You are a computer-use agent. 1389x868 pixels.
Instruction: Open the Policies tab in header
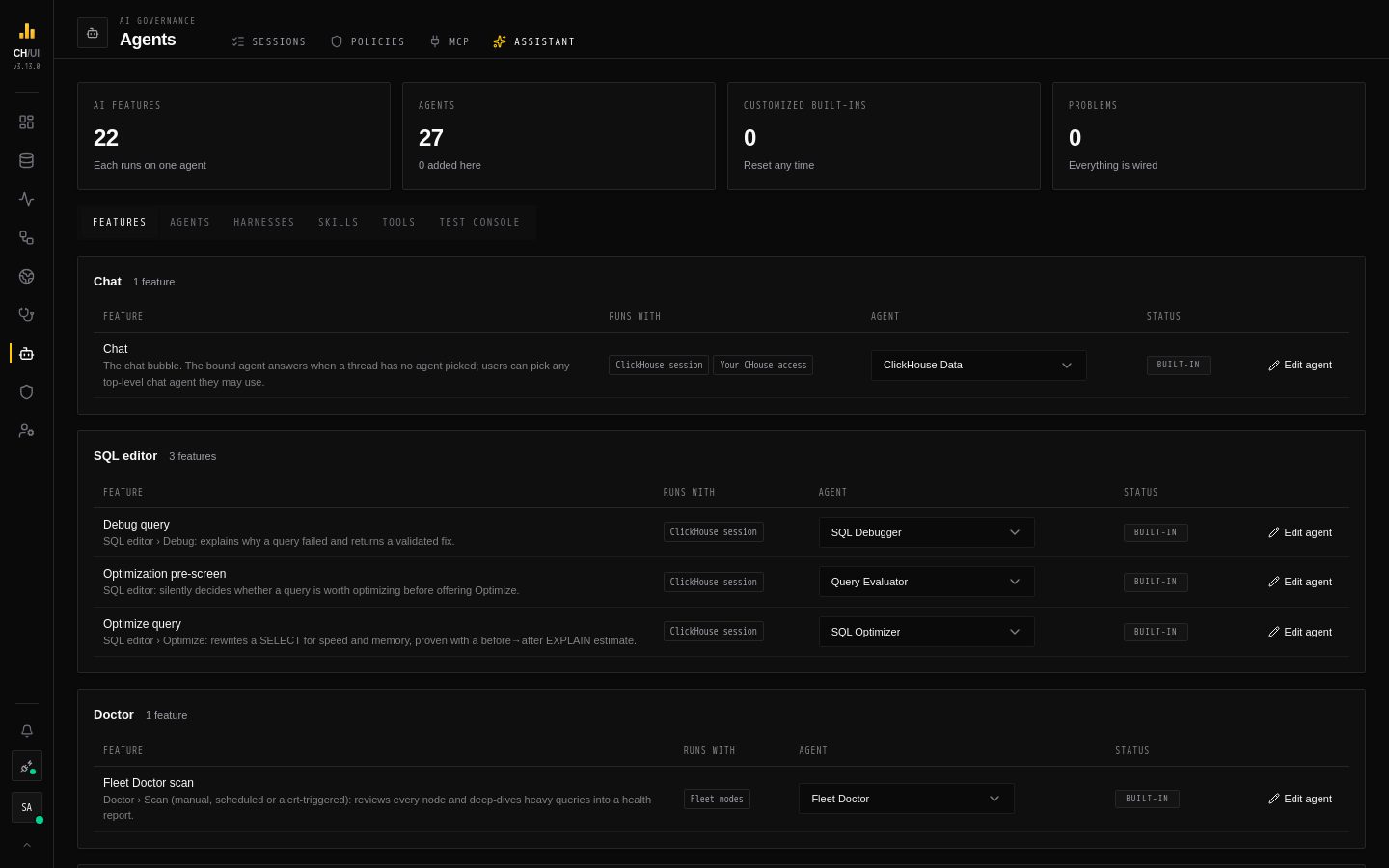pyautogui.click(x=368, y=41)
